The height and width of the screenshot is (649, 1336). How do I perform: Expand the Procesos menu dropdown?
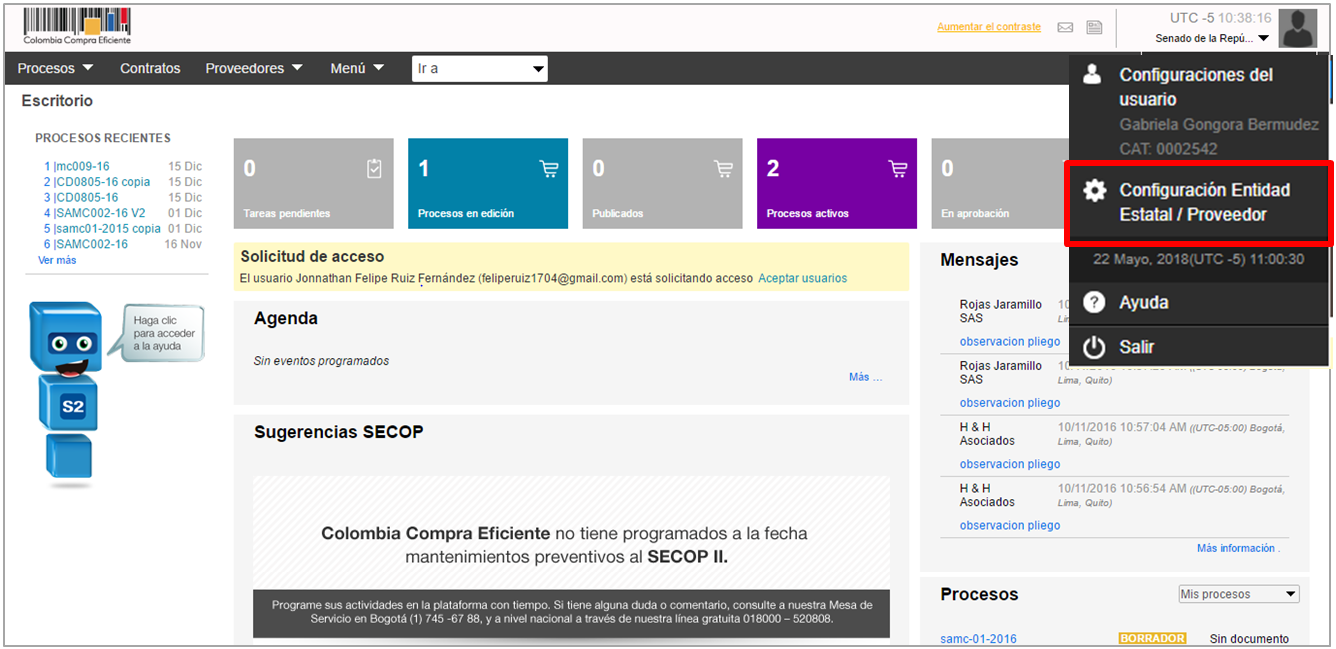pyautogui.click(x=56, y=69)
